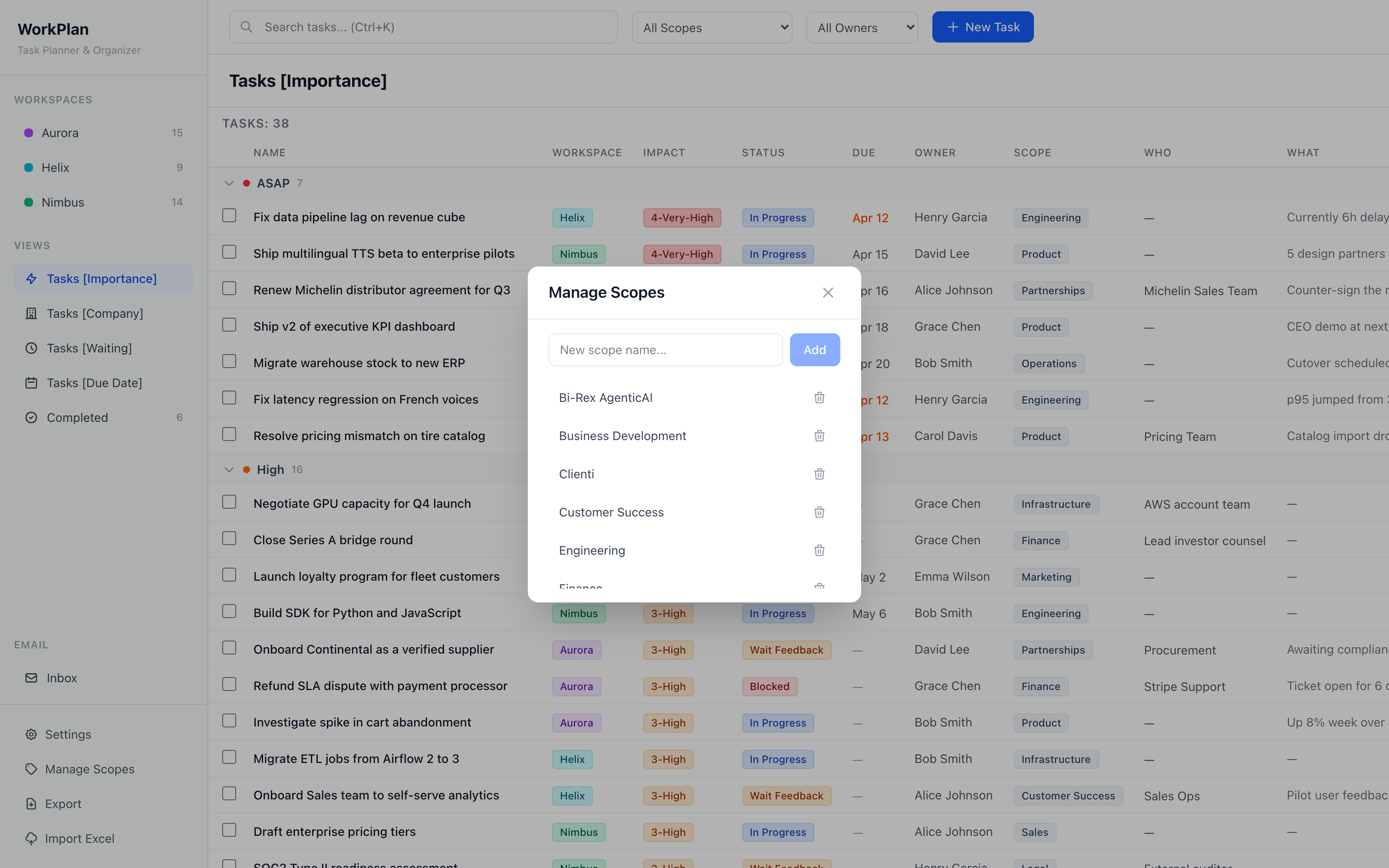1389x868 pixels.
Task: Tick checkbox for Build SDK for Python task
Action: pyautogui.click(x=229, y=612)
